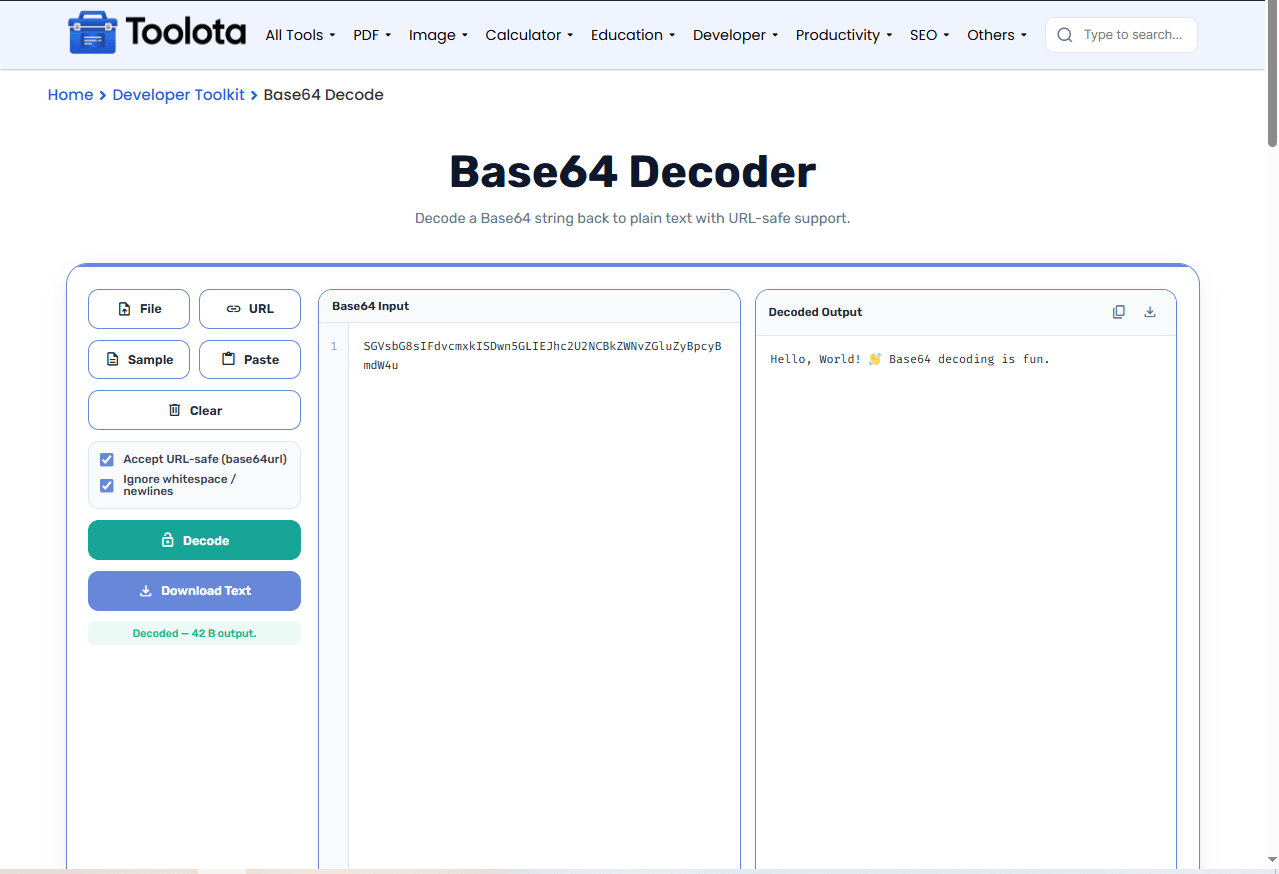This screenshot has height=874, width=1279.
Task: Click the File upload button
Action: [139, 309]
